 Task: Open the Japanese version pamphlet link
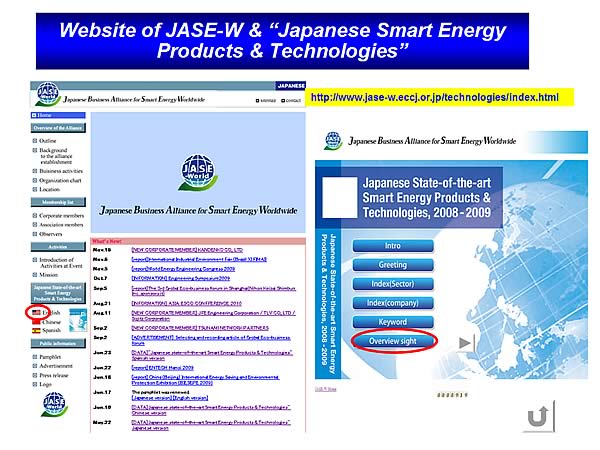(x=152, y=398)
